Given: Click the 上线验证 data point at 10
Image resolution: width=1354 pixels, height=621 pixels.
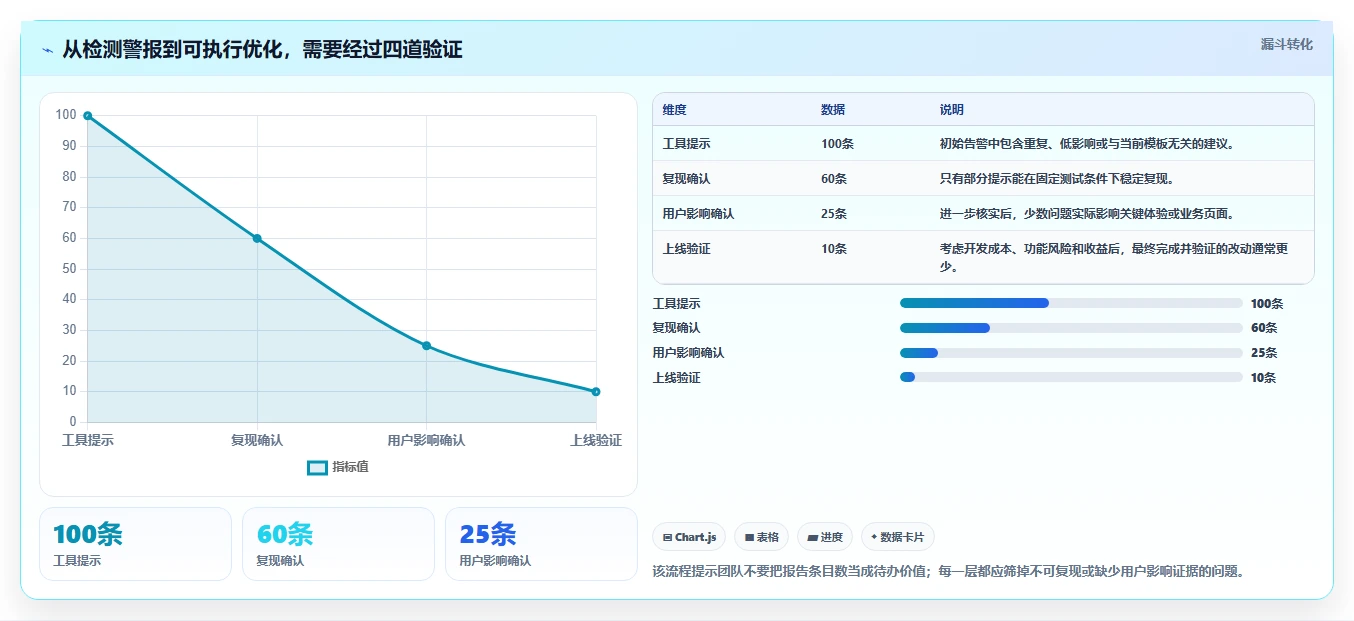Looking at the screenshot, I should [x=596, y=392].
